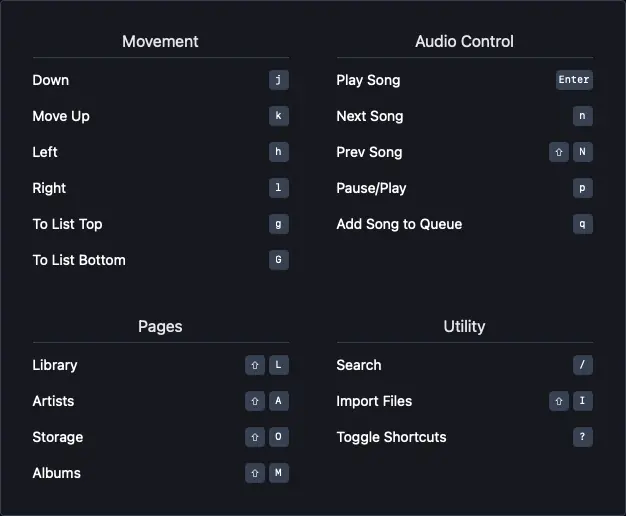This screenshot has width=626, height=516.
Task: Select the Movement section heading
Action: [160, 42]
